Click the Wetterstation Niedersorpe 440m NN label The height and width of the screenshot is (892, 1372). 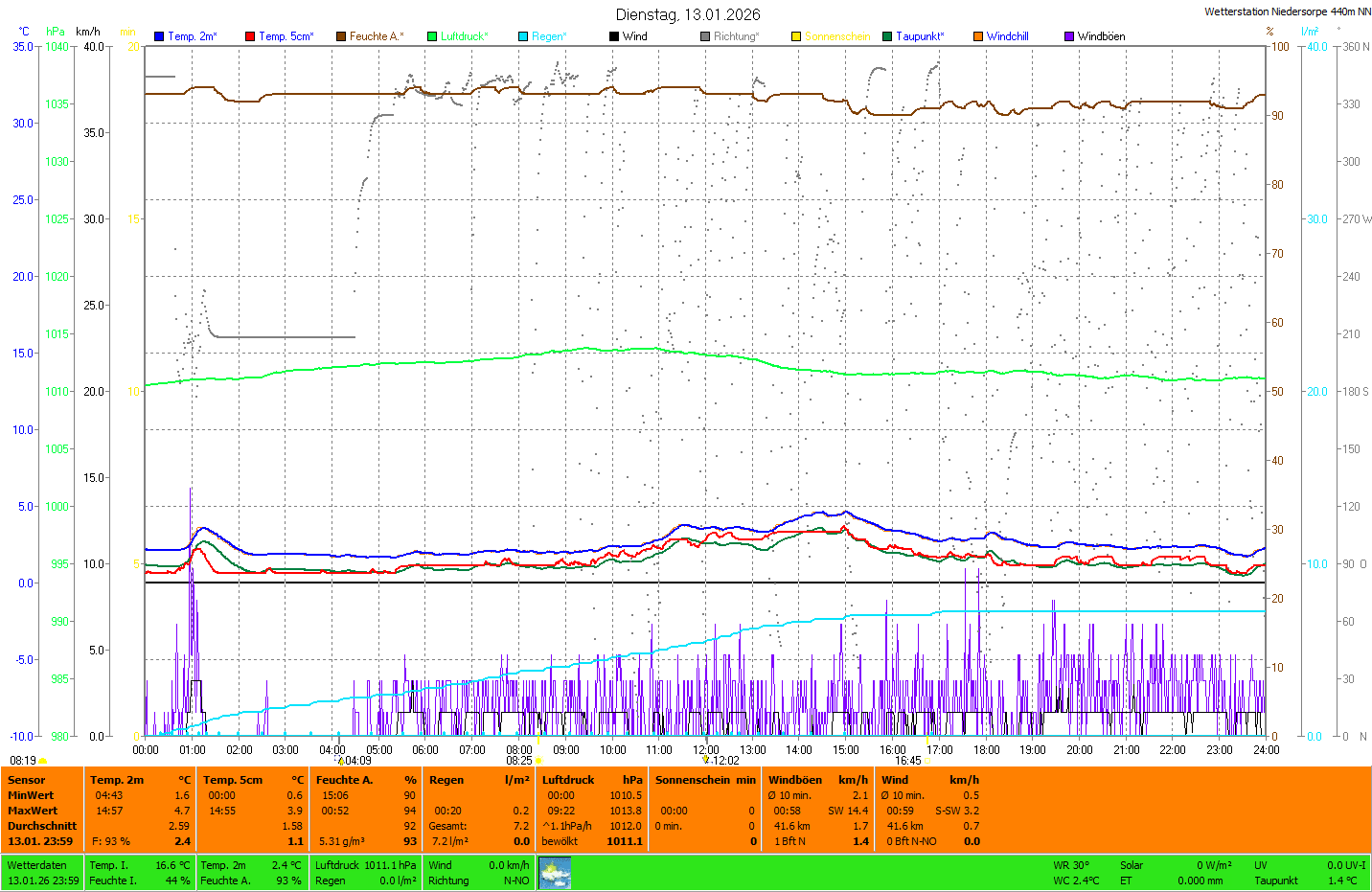[x=1287, y=11]
